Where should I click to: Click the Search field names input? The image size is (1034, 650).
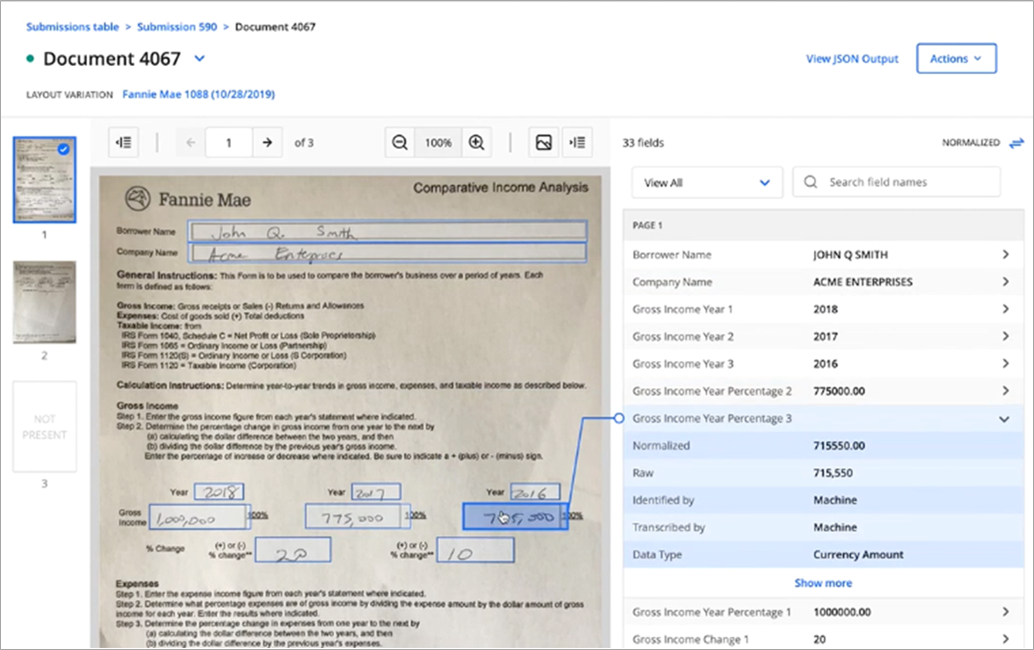point(897,182)
